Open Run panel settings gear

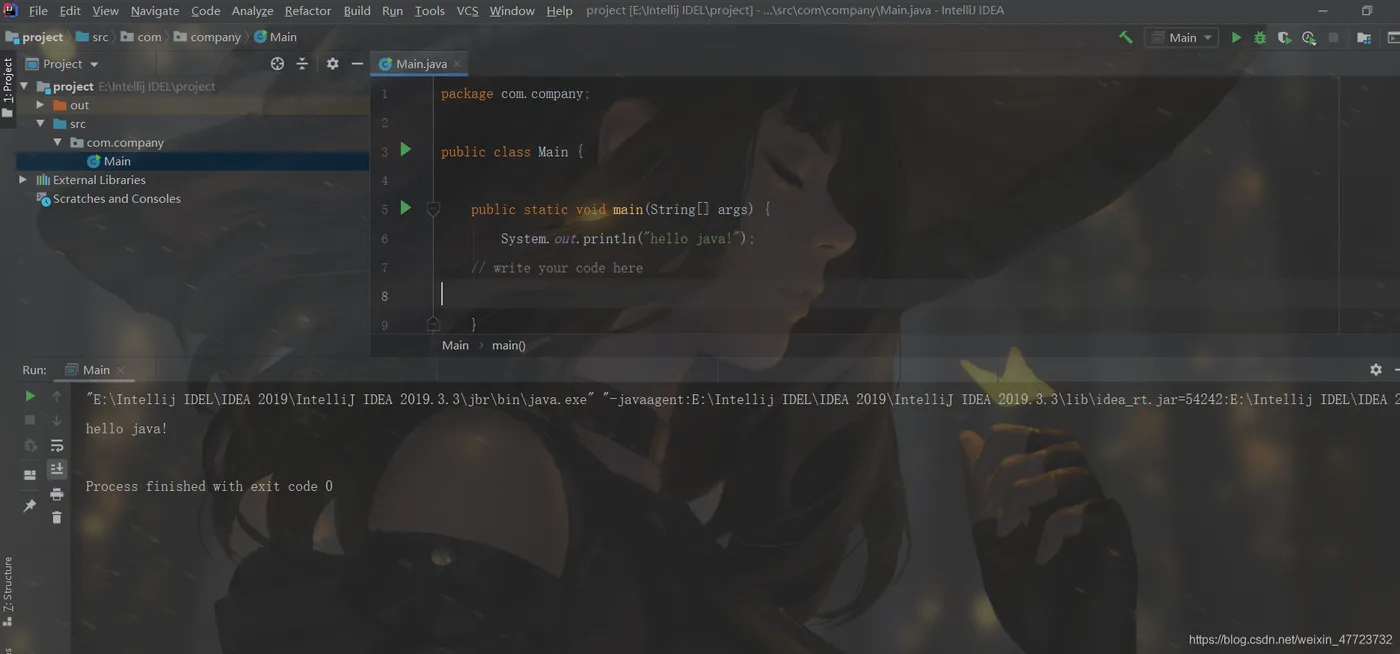[x=1376, y=369]
